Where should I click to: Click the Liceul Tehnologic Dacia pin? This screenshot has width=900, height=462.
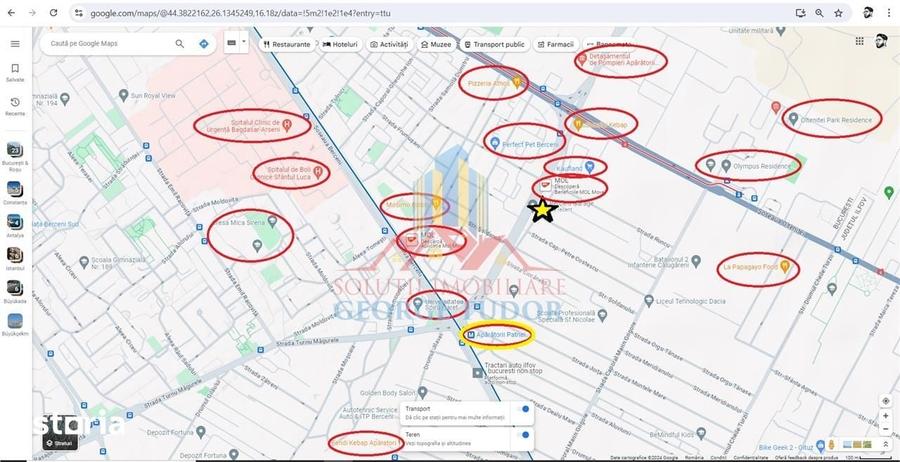coord(649,300)
